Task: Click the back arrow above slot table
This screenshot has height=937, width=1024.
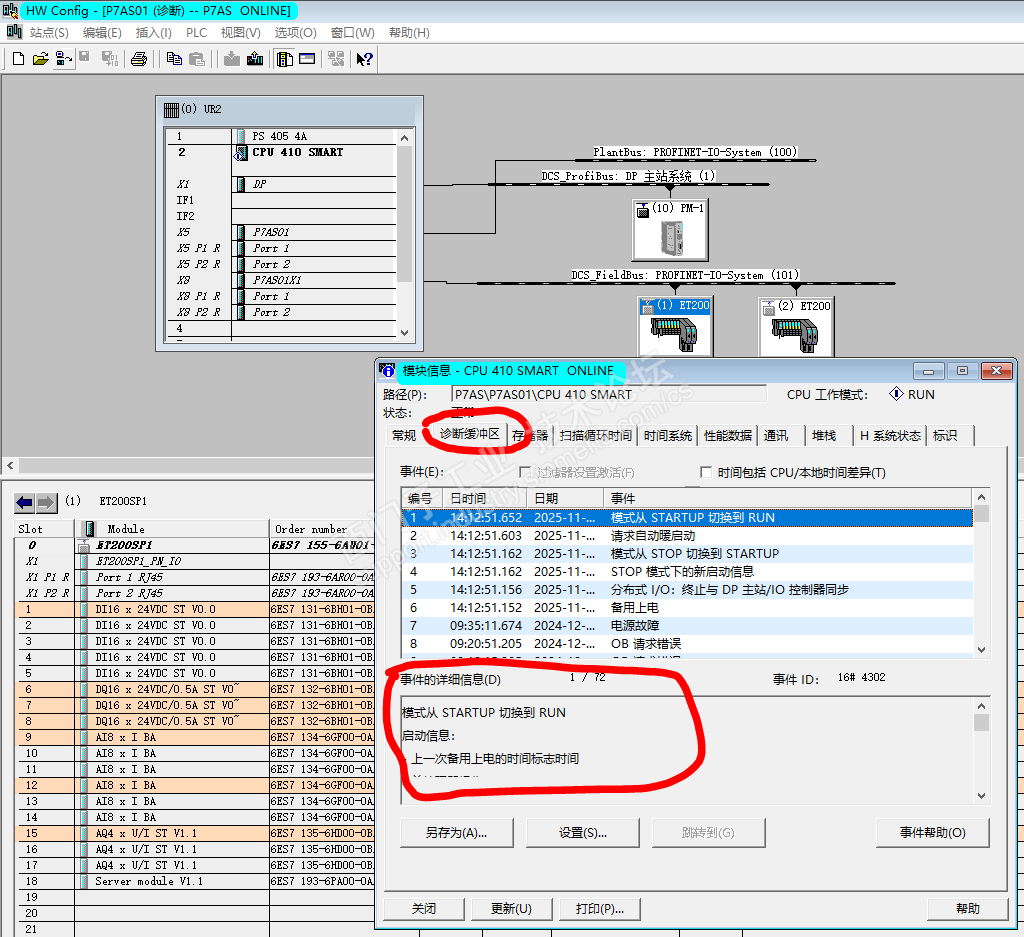Action: (24, 502)
